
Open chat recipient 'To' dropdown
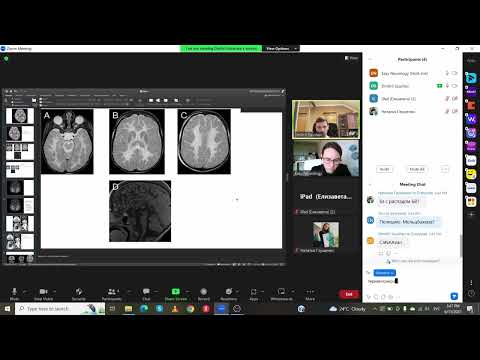[x=384, y=273]
